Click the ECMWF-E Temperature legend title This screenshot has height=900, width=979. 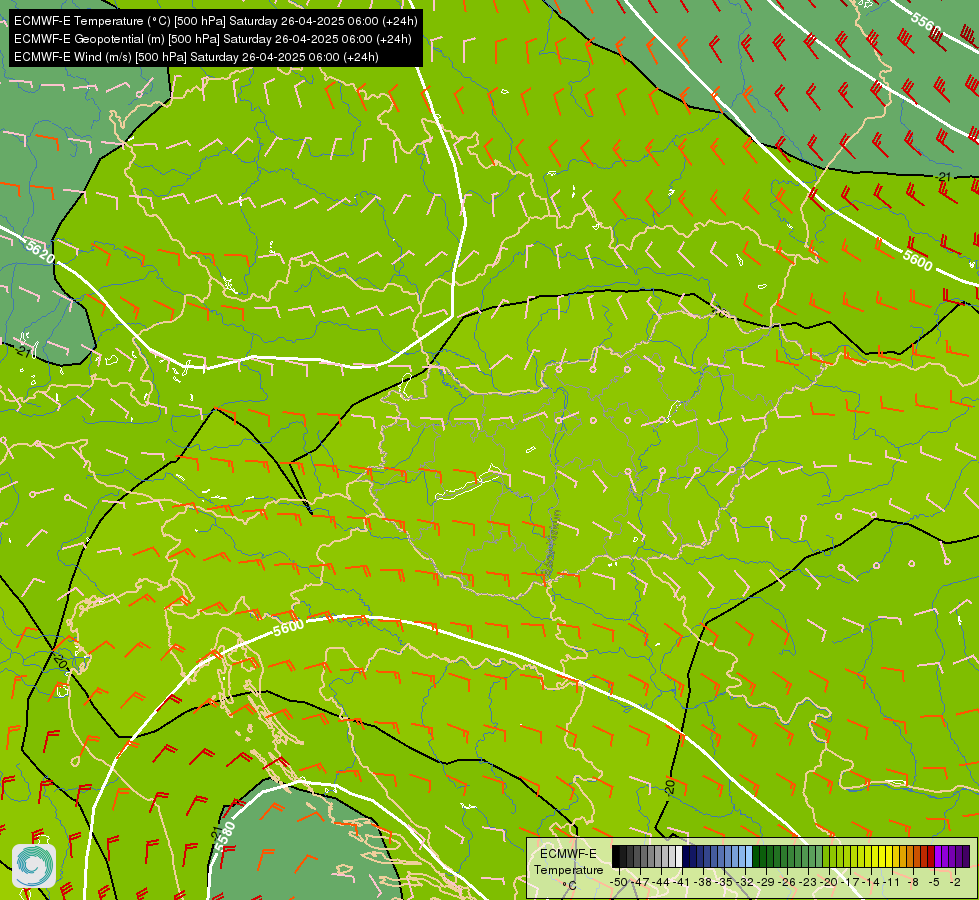point(568,862)
